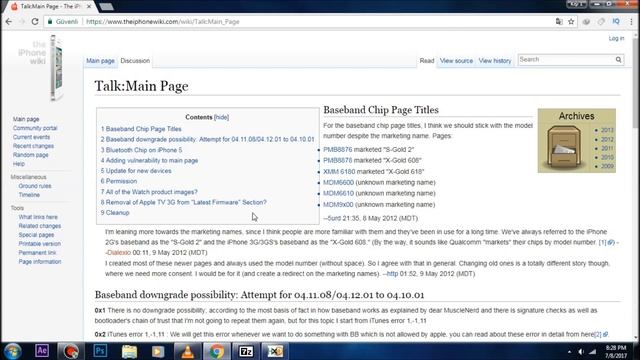This screenshot has width=640, height=360.
Task: Open the Chrome three-dot menu
Action: point(631,22)
